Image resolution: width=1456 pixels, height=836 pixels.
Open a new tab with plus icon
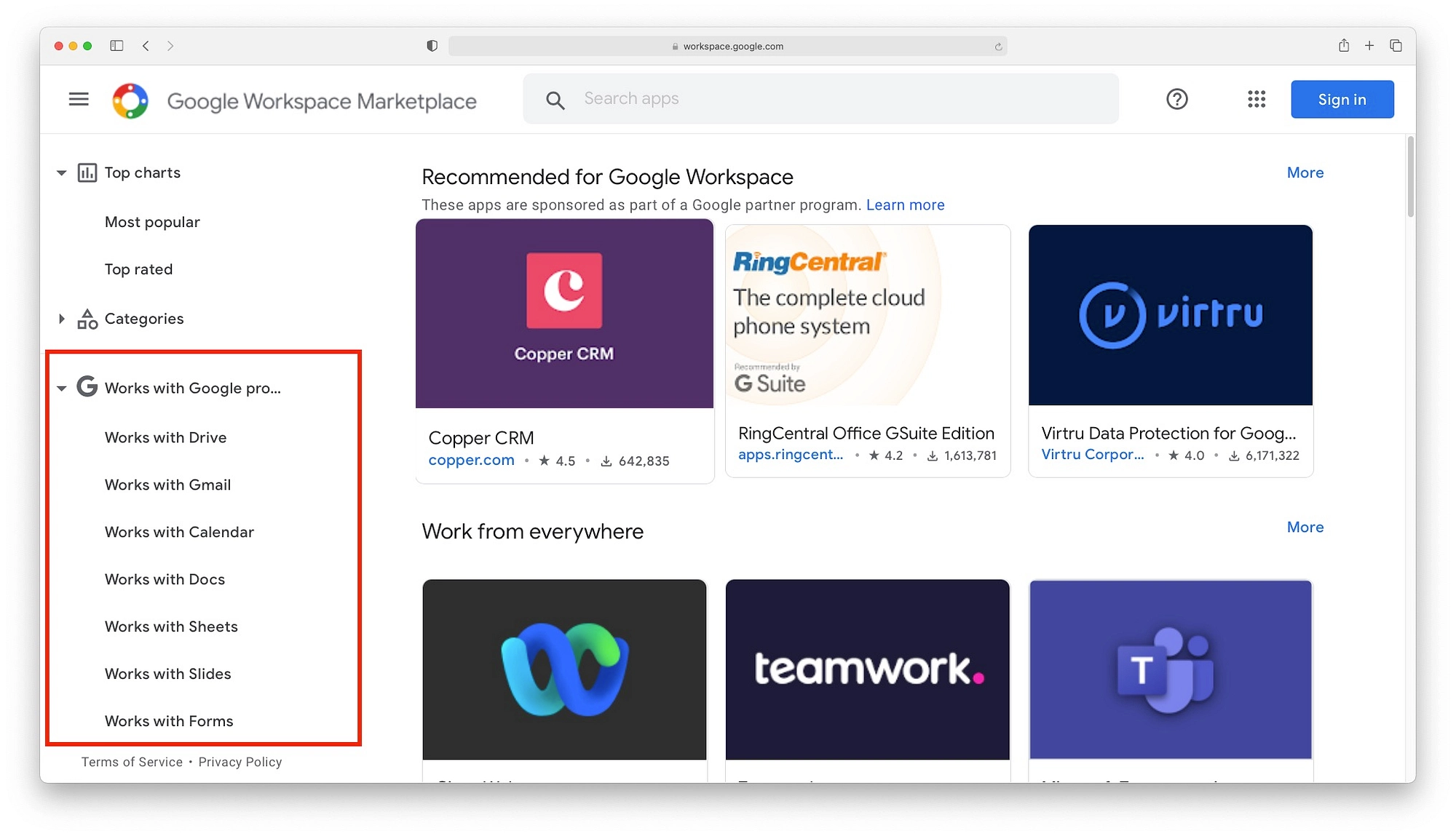tap(1369, 46)
